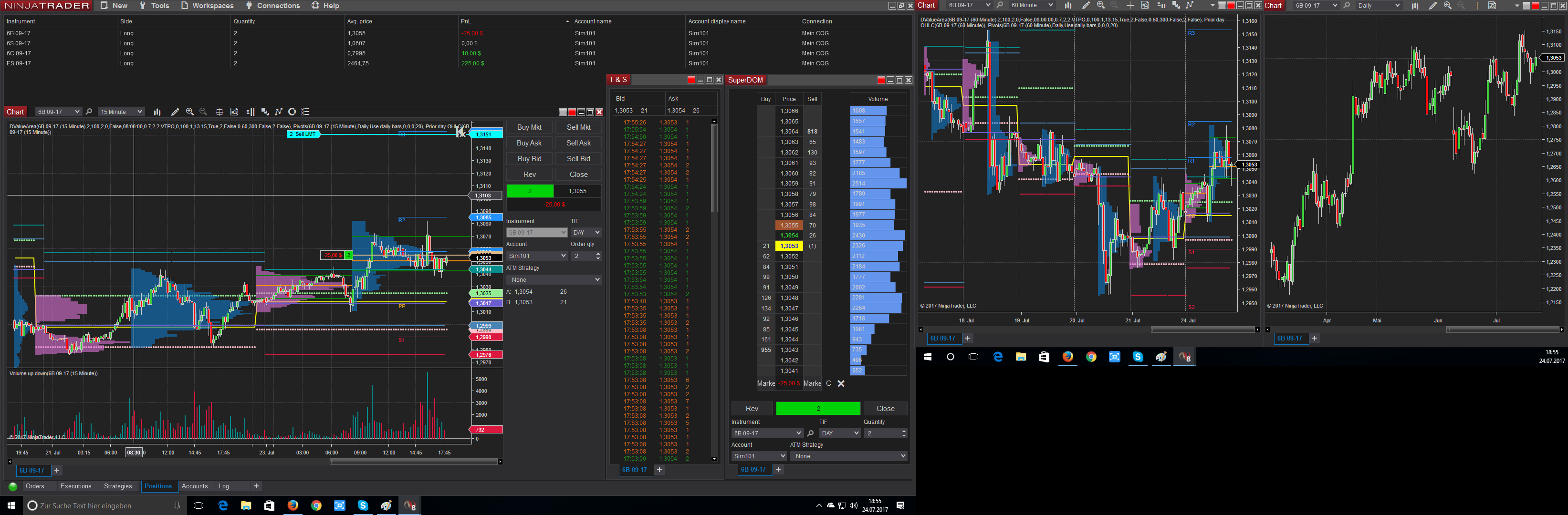Viewport: 1568px width, 515px height.
Task: Click gray link button in 15 Minute chart
Action: (x=563, y=112)
